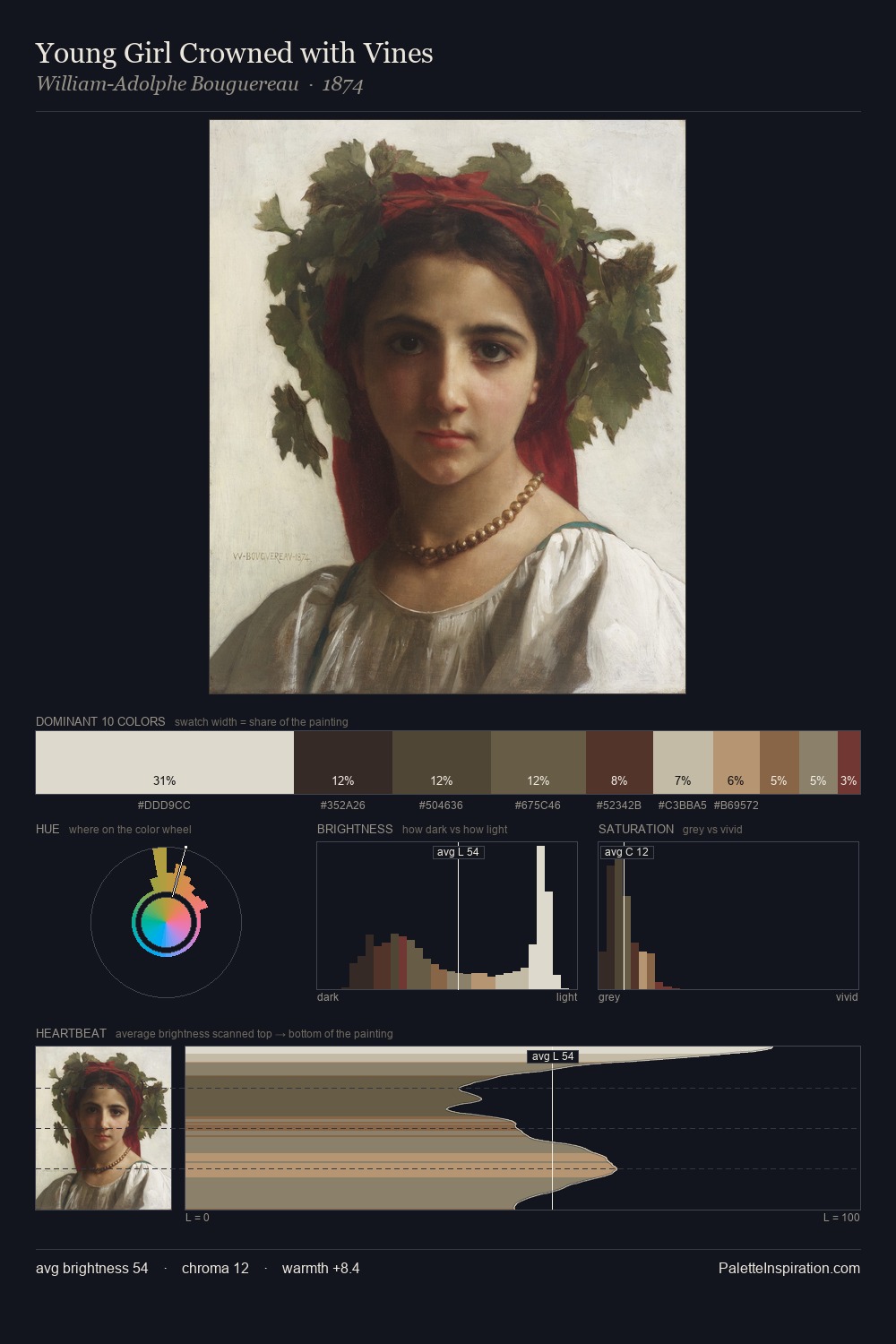Click the hex label '#B69572'

(x=737, y=806)
